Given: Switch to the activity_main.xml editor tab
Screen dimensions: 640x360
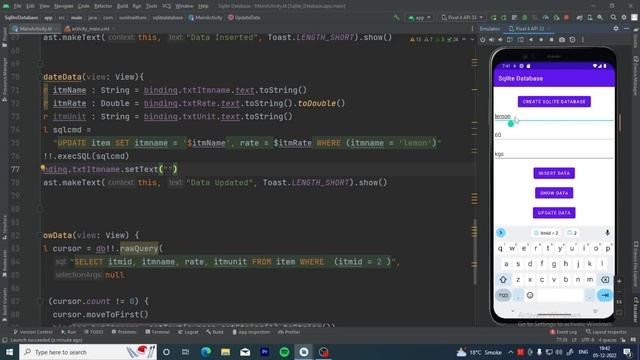Looking at the screenshot, I should 89,29.
